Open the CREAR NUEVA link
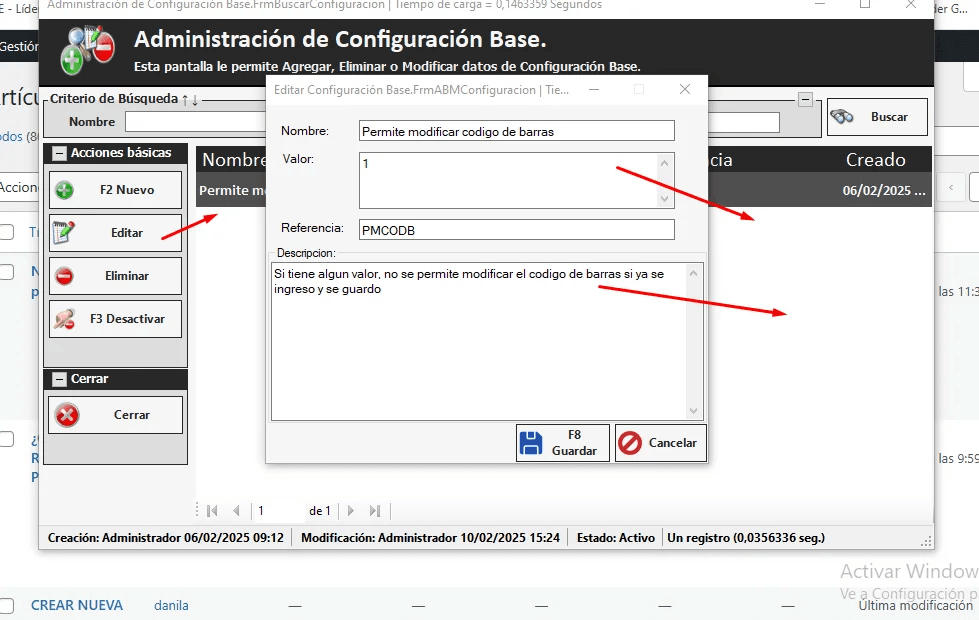 (77, 605)
